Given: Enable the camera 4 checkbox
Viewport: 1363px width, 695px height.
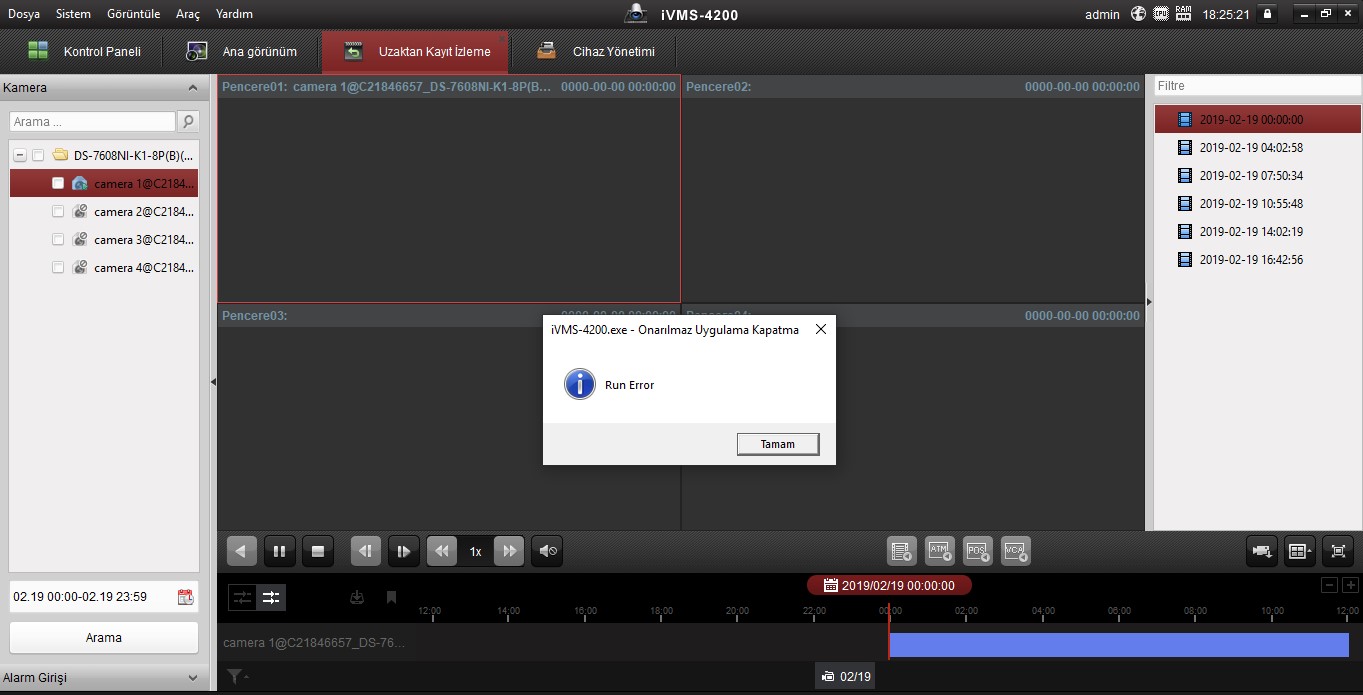Looking at the screenshot, I should (x=58, y=268).
